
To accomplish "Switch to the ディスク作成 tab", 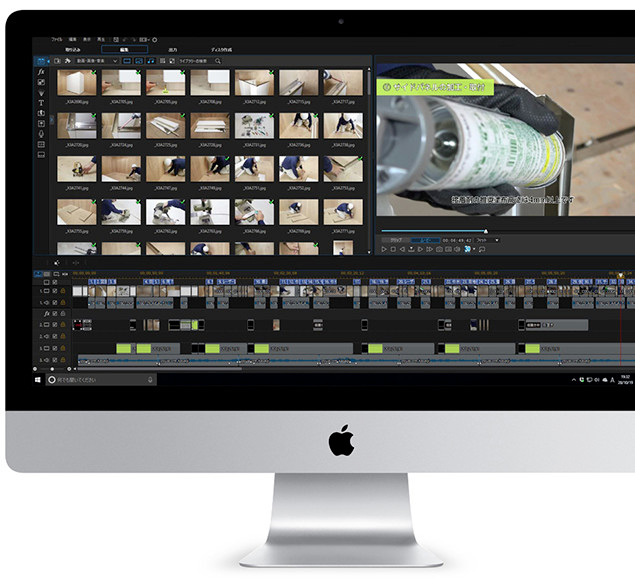I will (x=221, y=48).
